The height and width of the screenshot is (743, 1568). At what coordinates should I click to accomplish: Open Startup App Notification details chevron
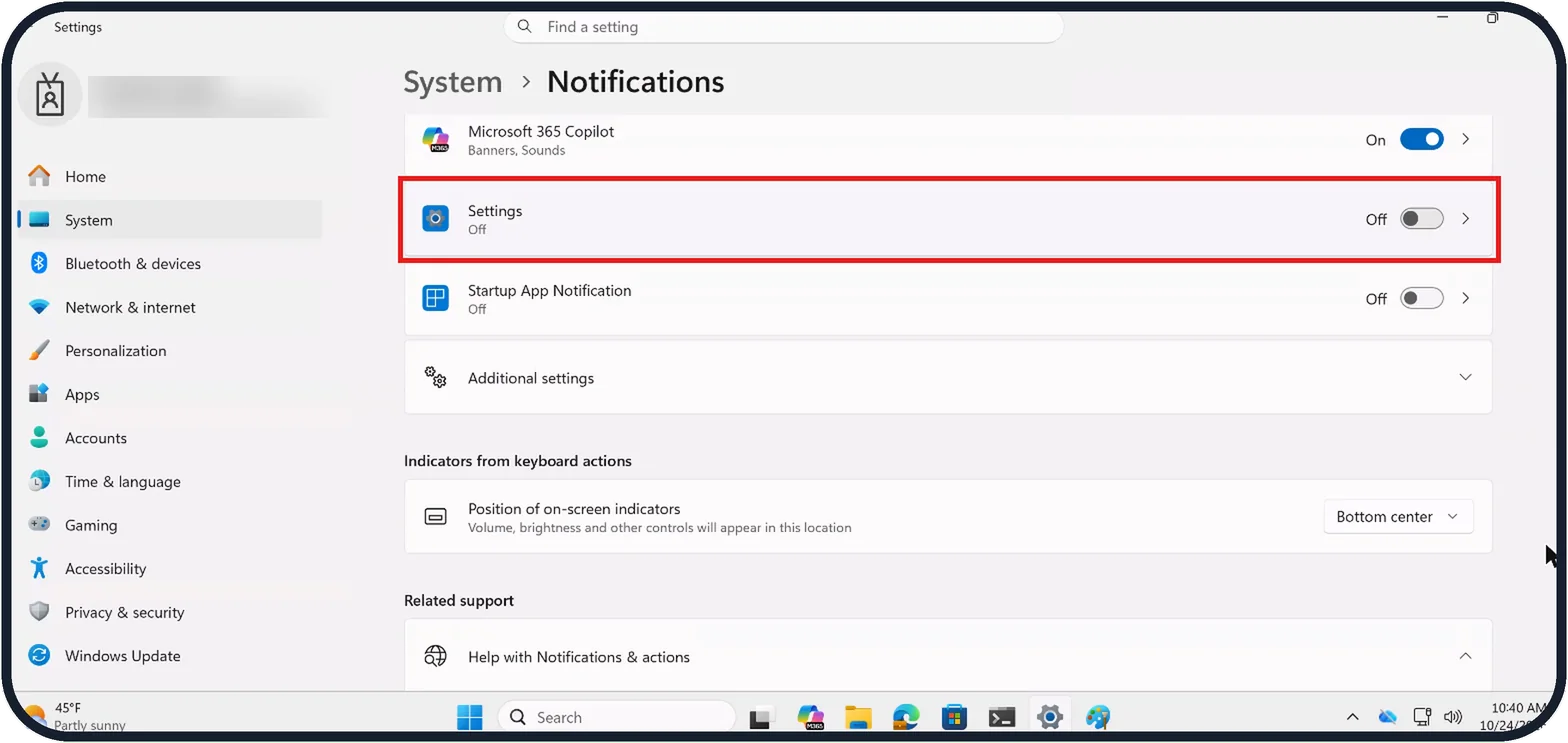(x=1466, y=298)
